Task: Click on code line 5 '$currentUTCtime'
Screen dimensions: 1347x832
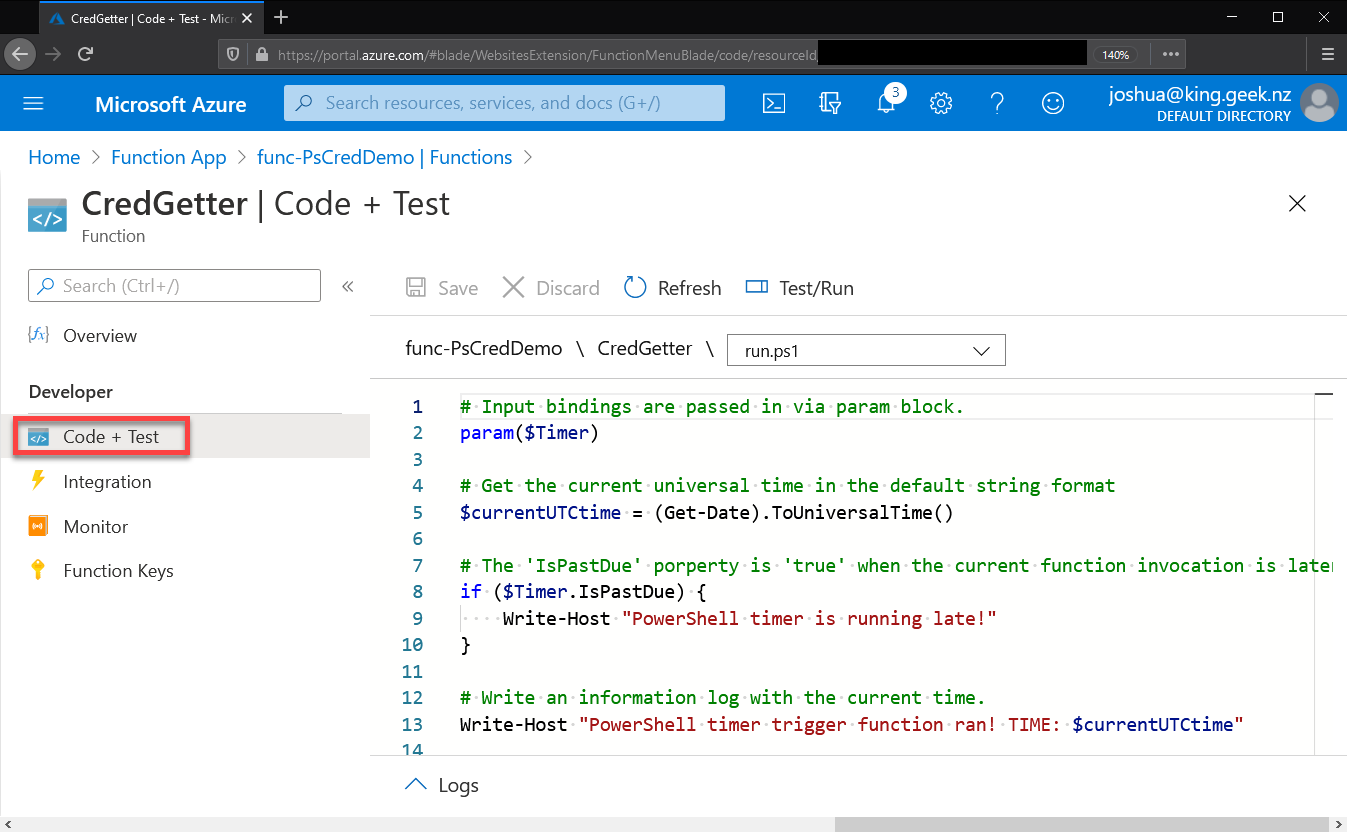Action: 540,513
